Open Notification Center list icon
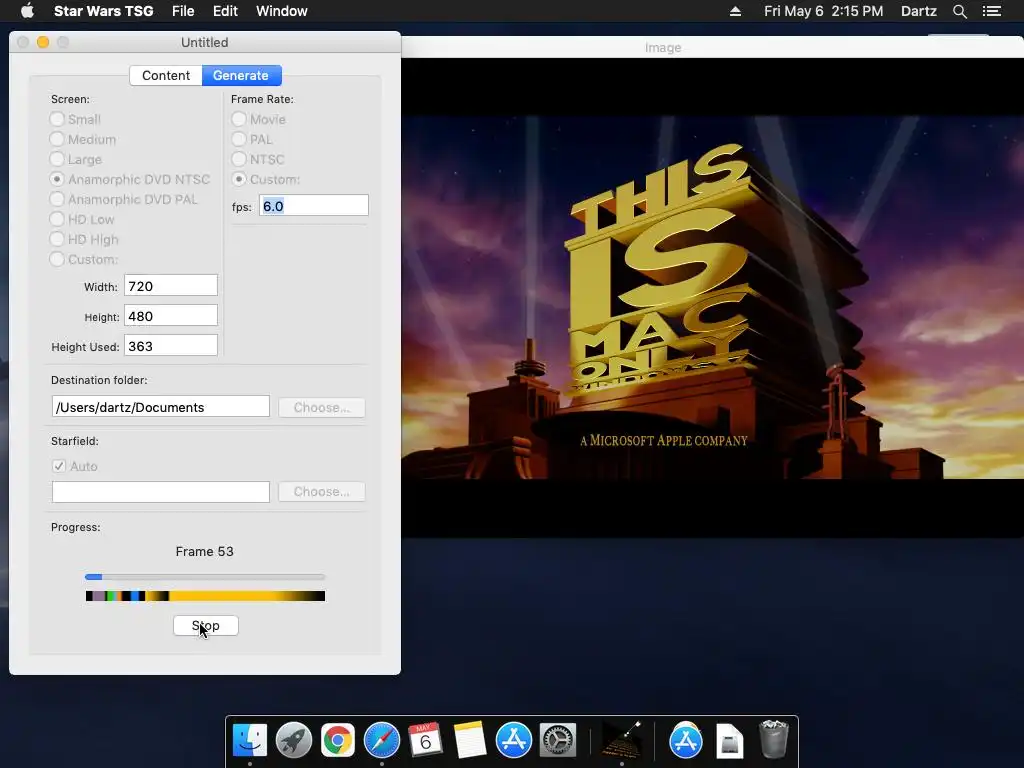Image resolution: width=1024 pixels, height=768 pixels. [x=992, y=11]
